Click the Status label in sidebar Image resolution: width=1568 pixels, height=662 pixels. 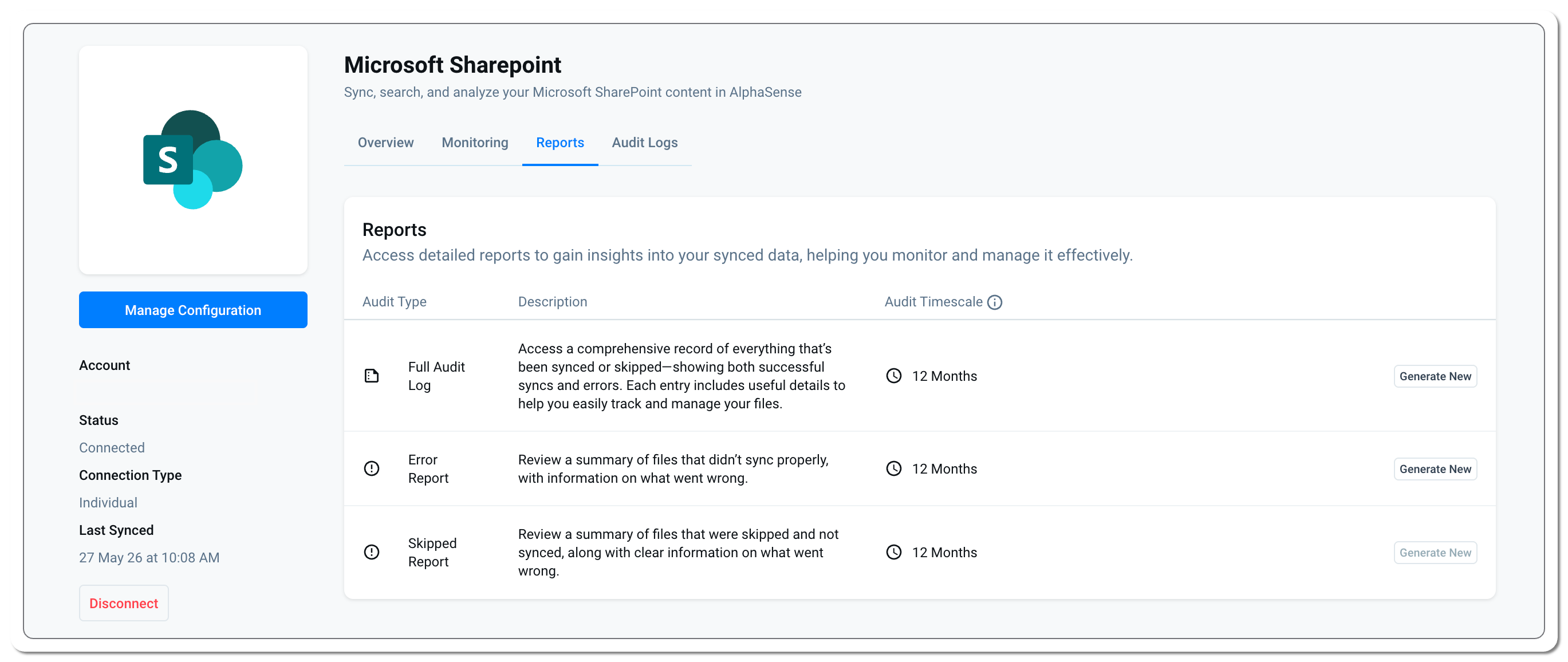tap(99, 420)
